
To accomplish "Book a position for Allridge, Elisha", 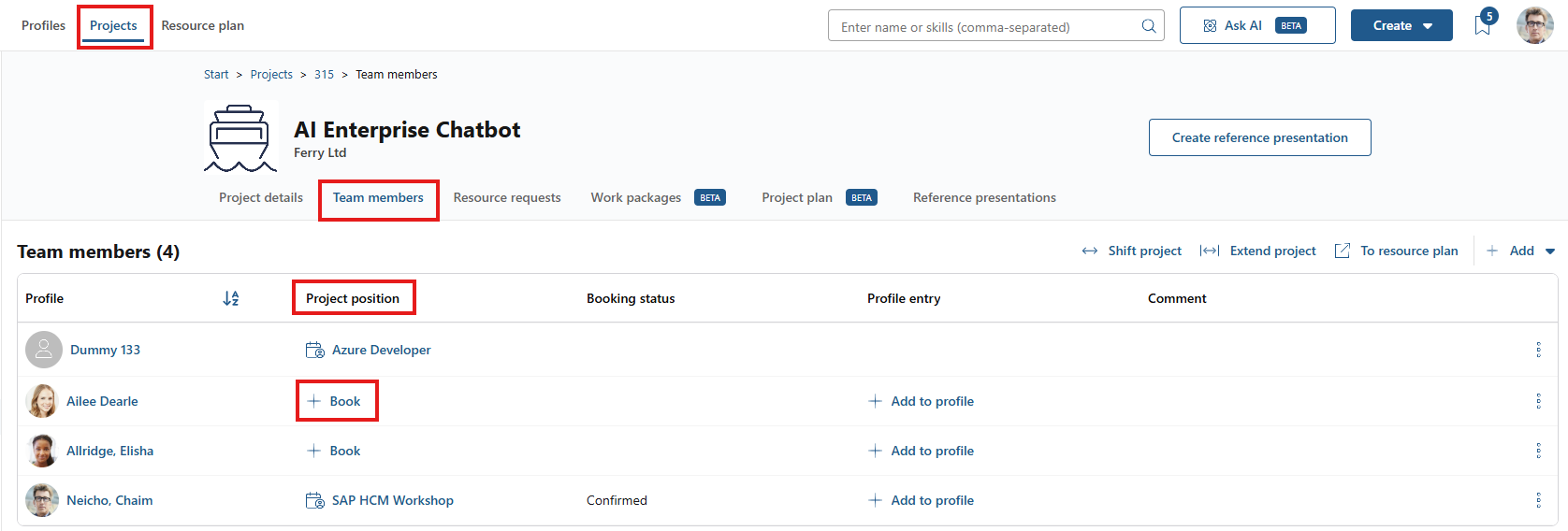I will click(x=334, y=451).
